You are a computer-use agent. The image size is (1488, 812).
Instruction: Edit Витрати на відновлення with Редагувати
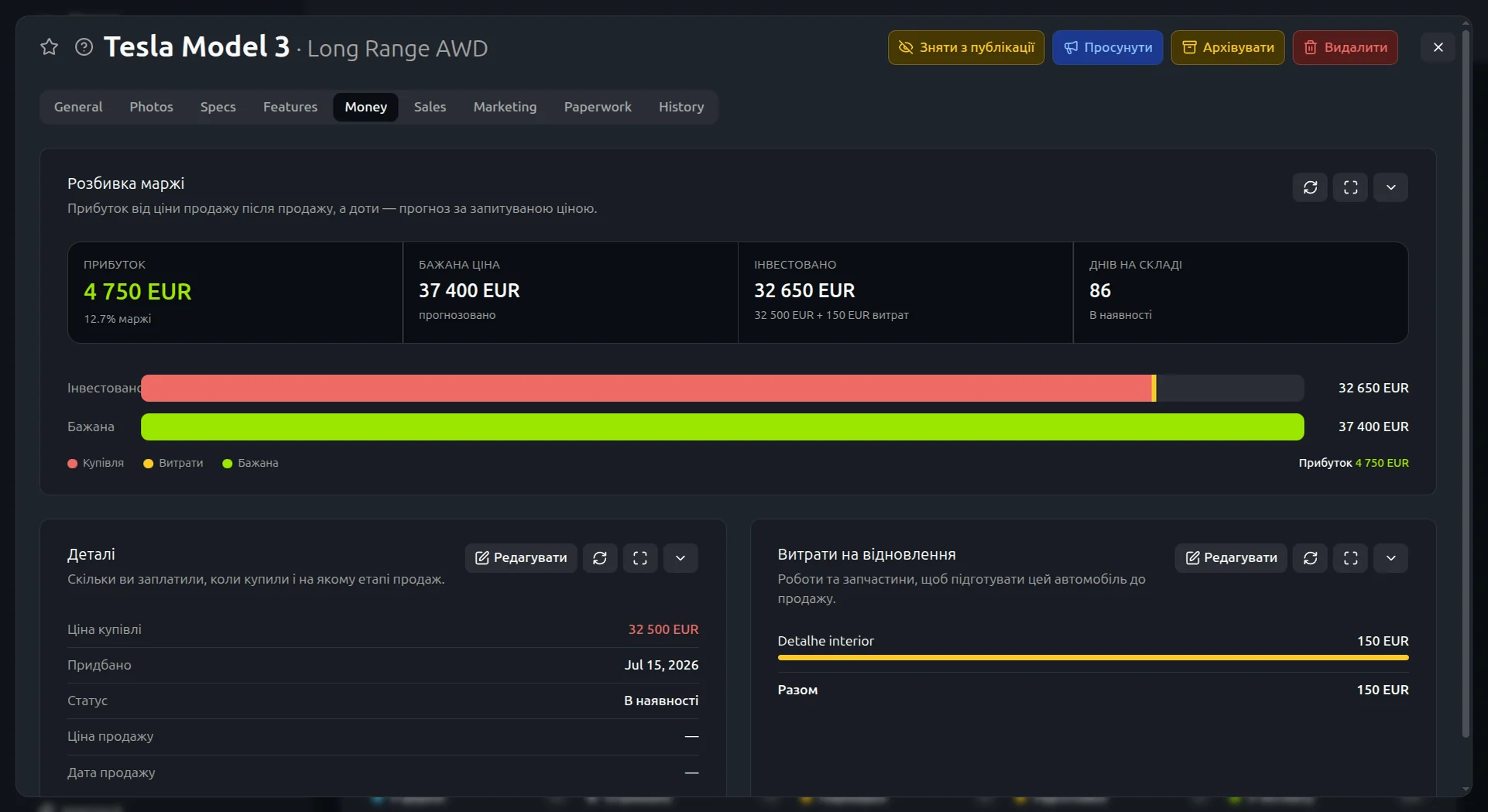pos(1231,558)
